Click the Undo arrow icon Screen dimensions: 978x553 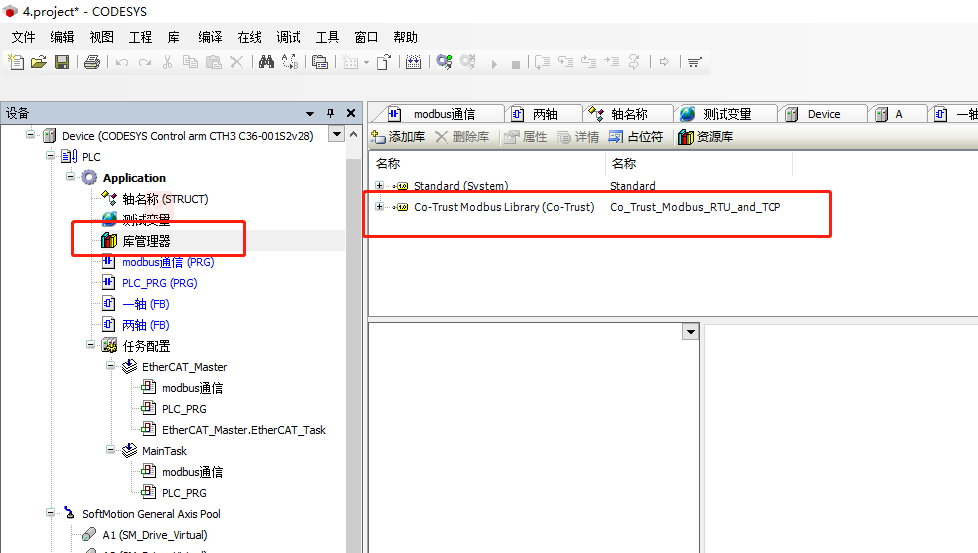[122, 62]
